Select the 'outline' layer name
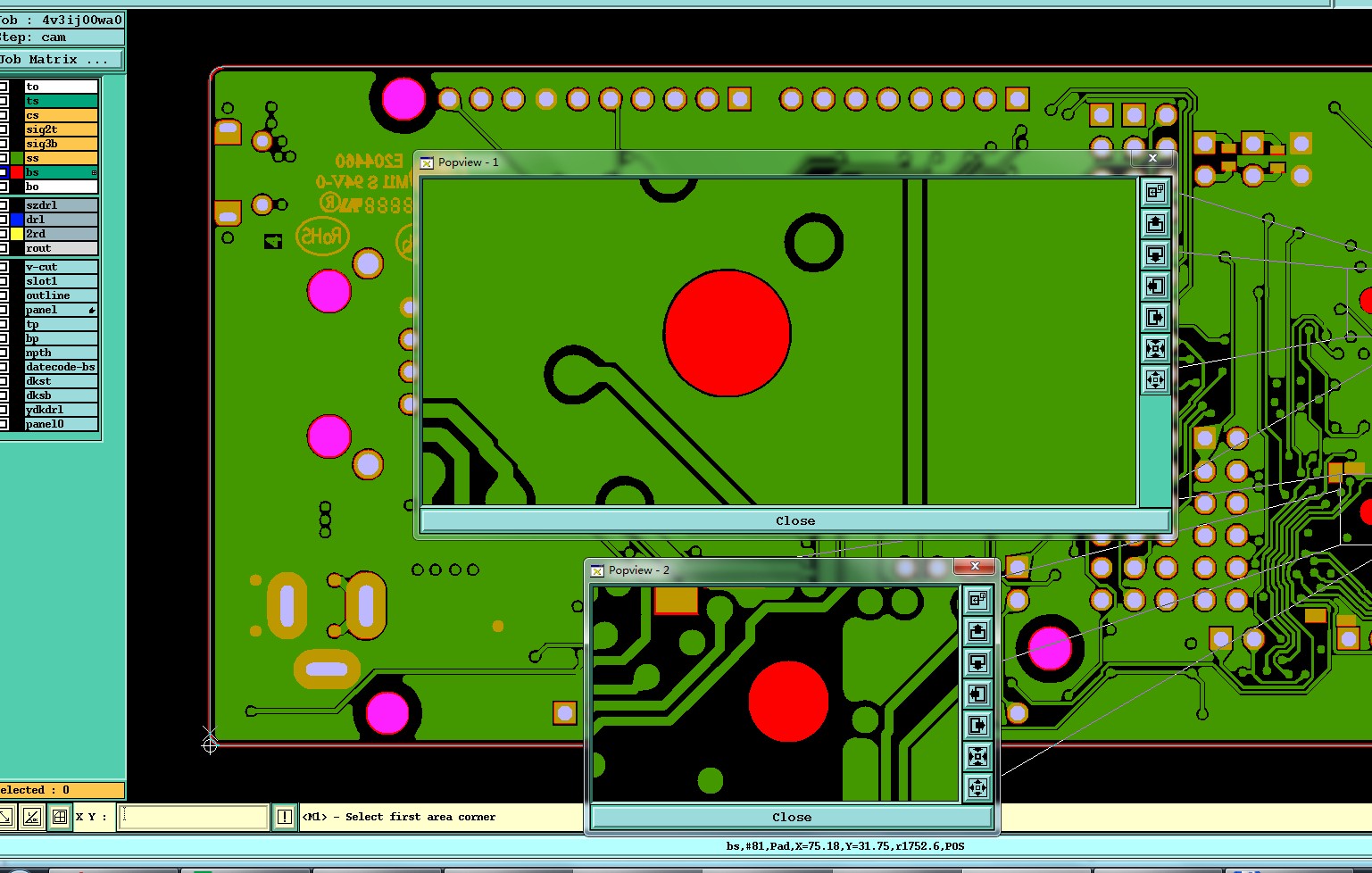1372x873 pixels. pos(61,295)
